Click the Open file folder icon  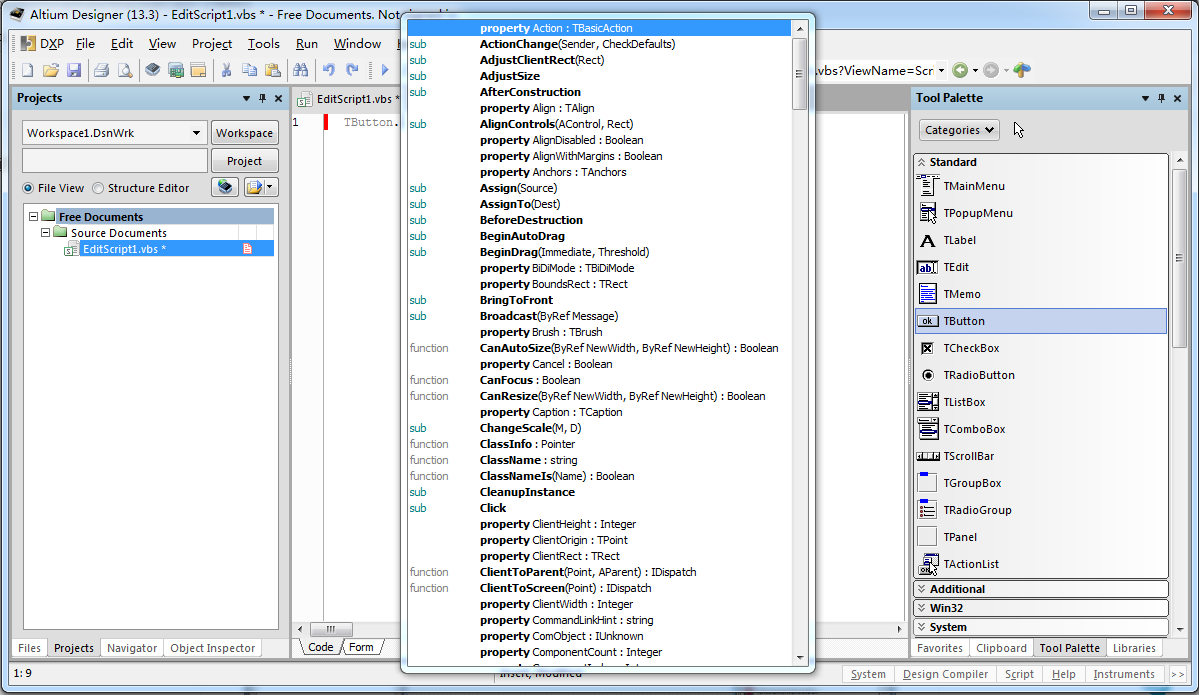pyautogui.click(x=50, y=70)
